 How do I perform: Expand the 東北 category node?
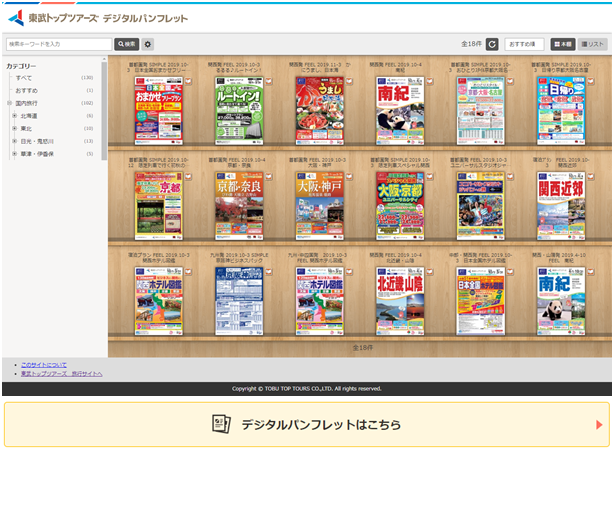pyautogui.click(x=14, y=128)
